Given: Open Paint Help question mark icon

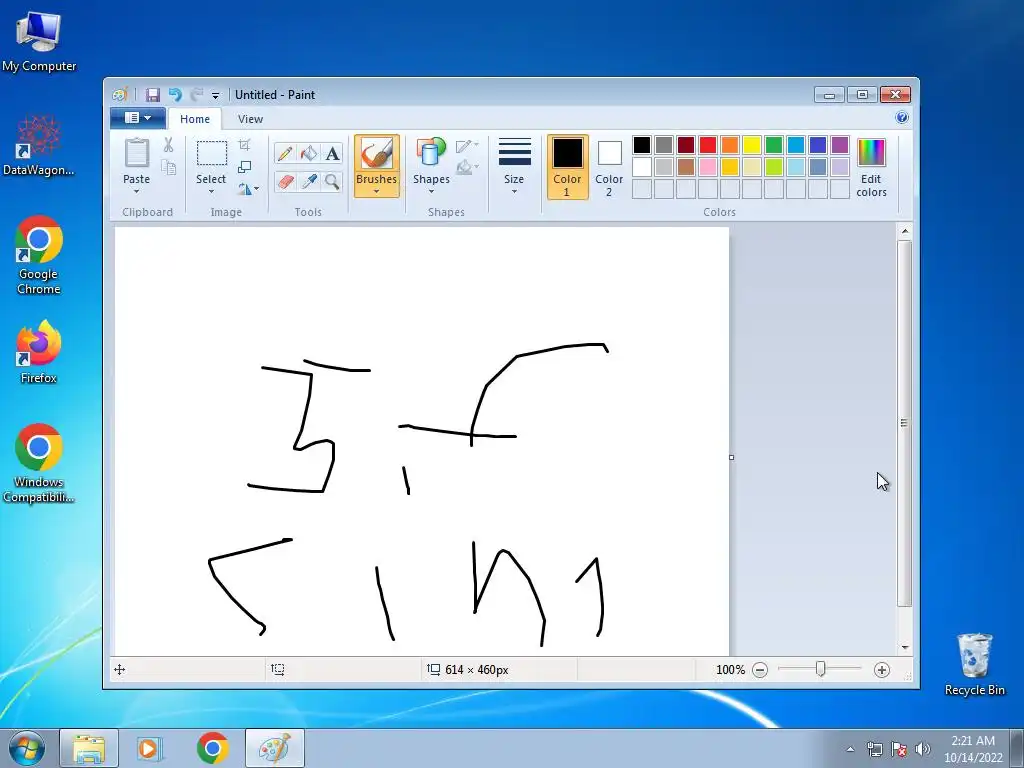Looking at the screenshot, I should (902, 118).
